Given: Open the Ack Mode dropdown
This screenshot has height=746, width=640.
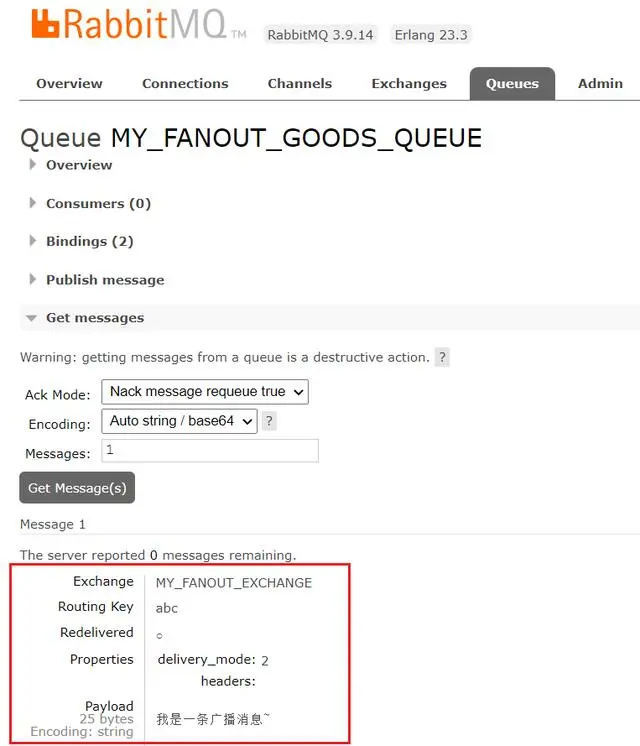Looking at the screenshot, I should (205, 392).
